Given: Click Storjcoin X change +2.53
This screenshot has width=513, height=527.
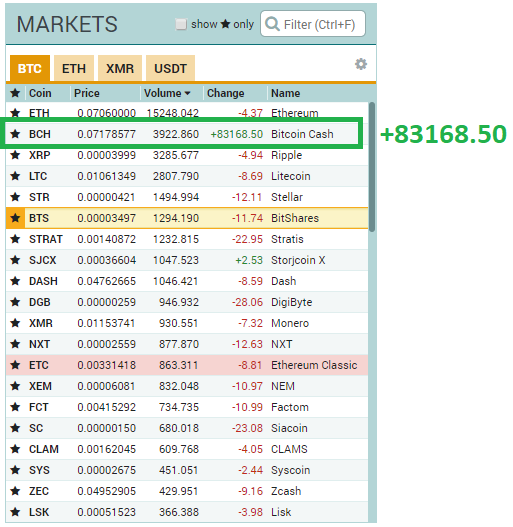Looking at the screenshot, I should pos(249,260).
